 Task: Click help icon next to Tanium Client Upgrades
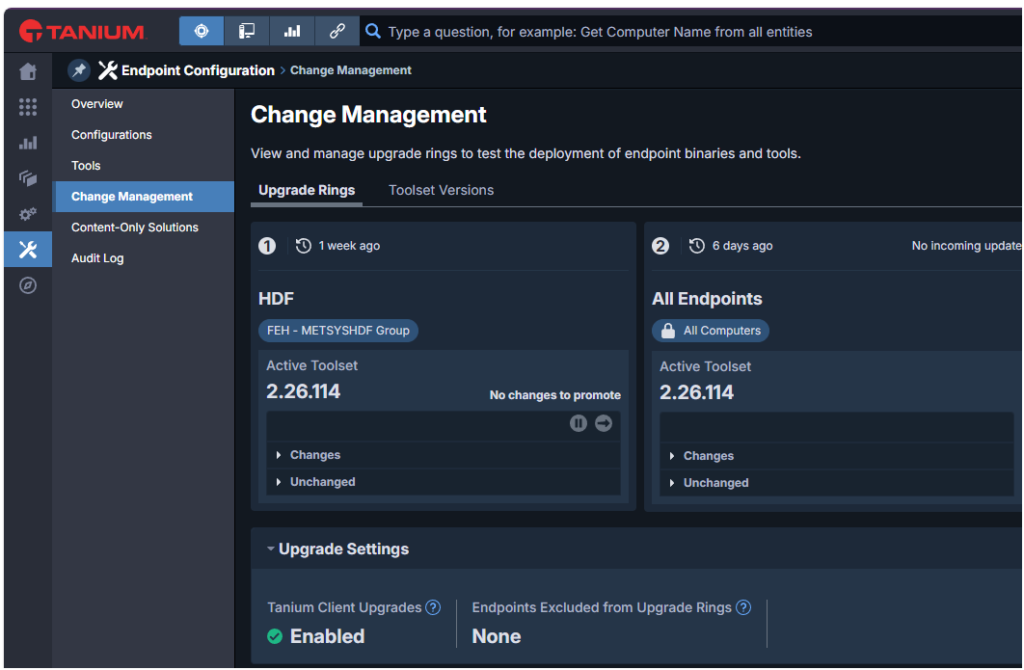(433, 607)
